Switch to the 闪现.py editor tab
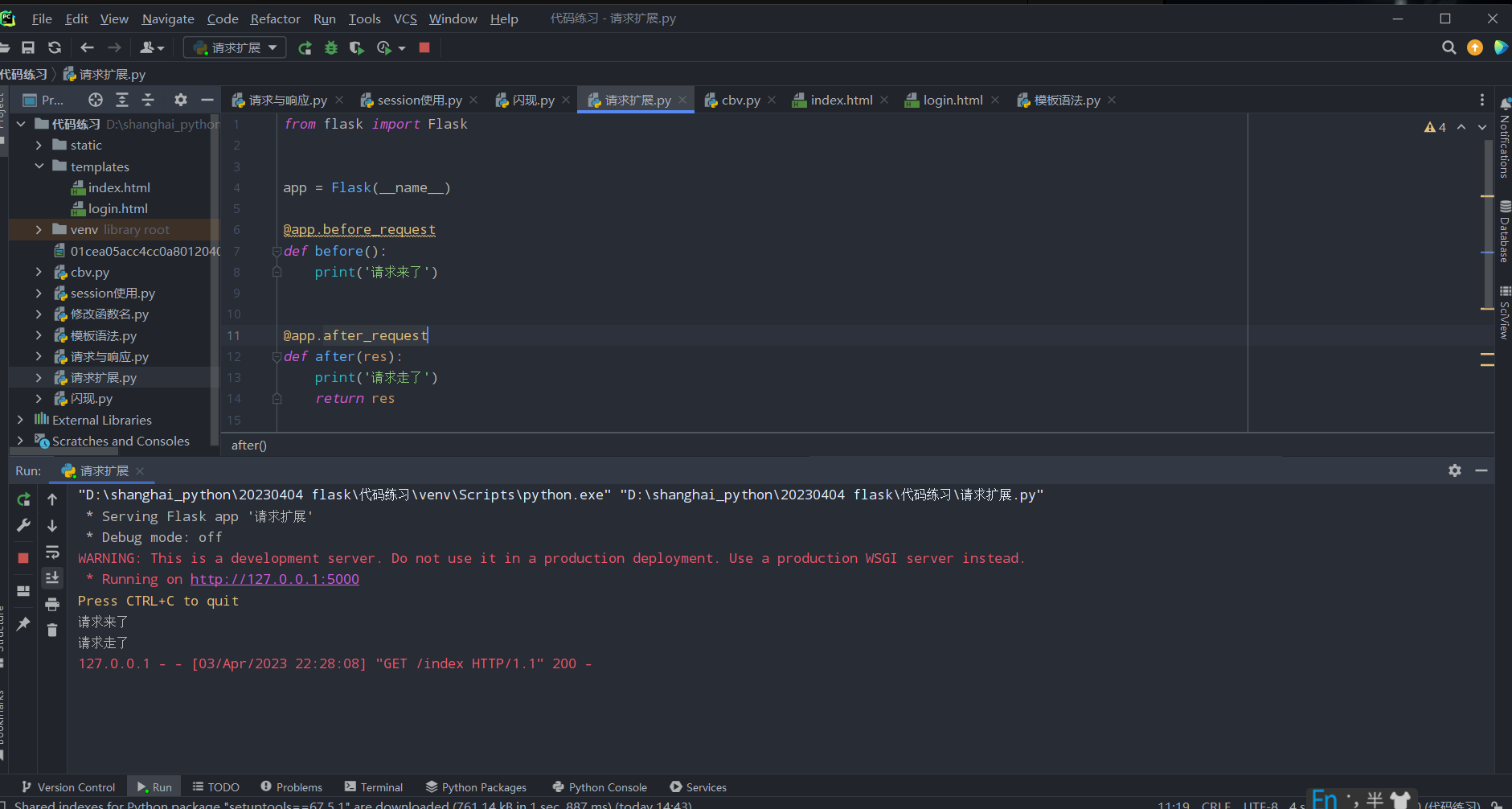The height and width of the screenshot is (809, 1512). pos(533,100)
